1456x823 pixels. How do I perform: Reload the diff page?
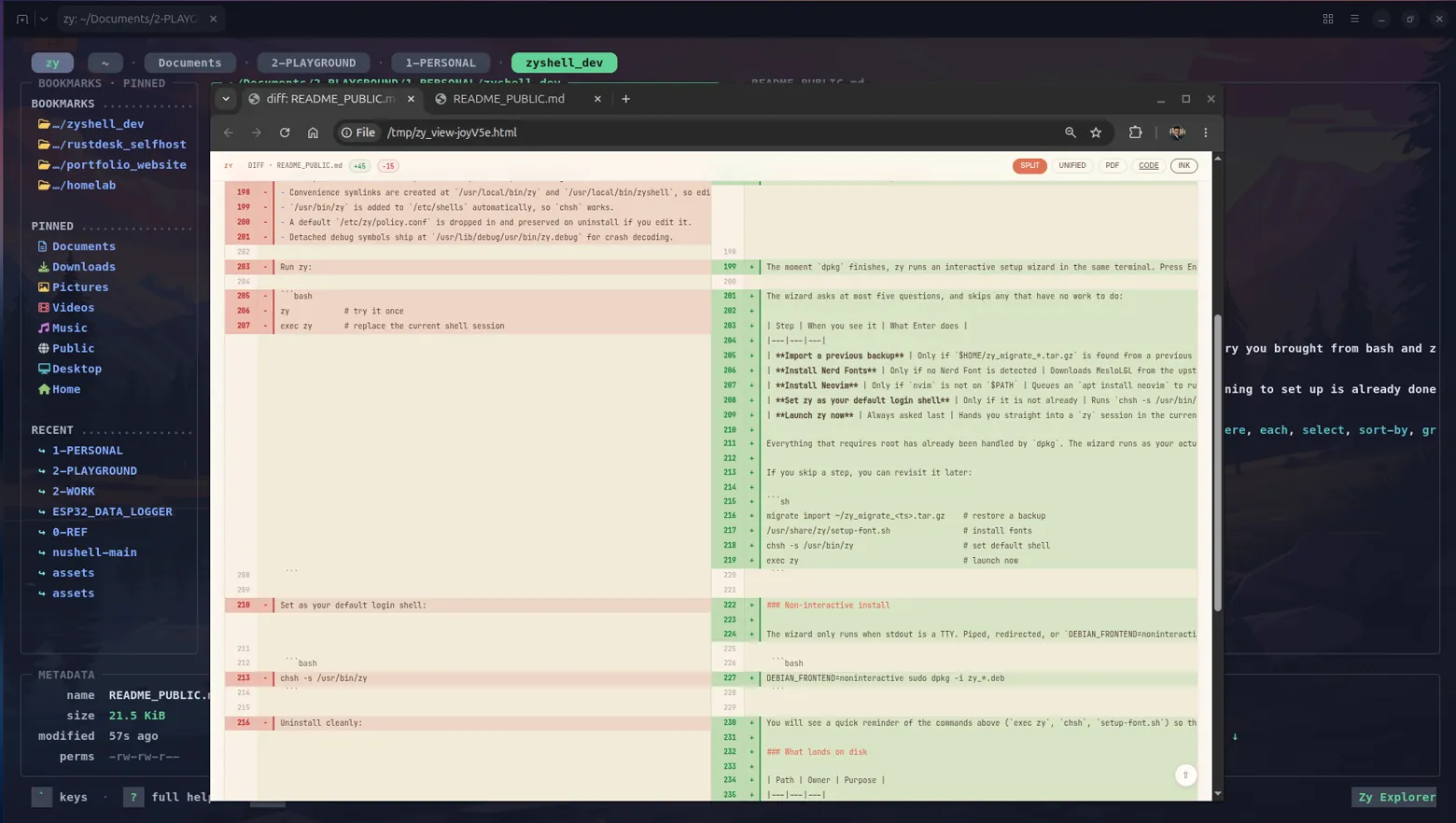point(285,133)
